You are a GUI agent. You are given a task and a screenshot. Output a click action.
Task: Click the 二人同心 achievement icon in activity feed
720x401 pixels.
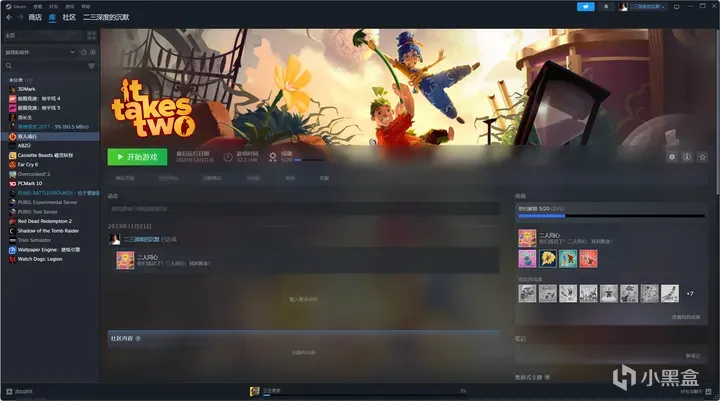click(125, 260)
